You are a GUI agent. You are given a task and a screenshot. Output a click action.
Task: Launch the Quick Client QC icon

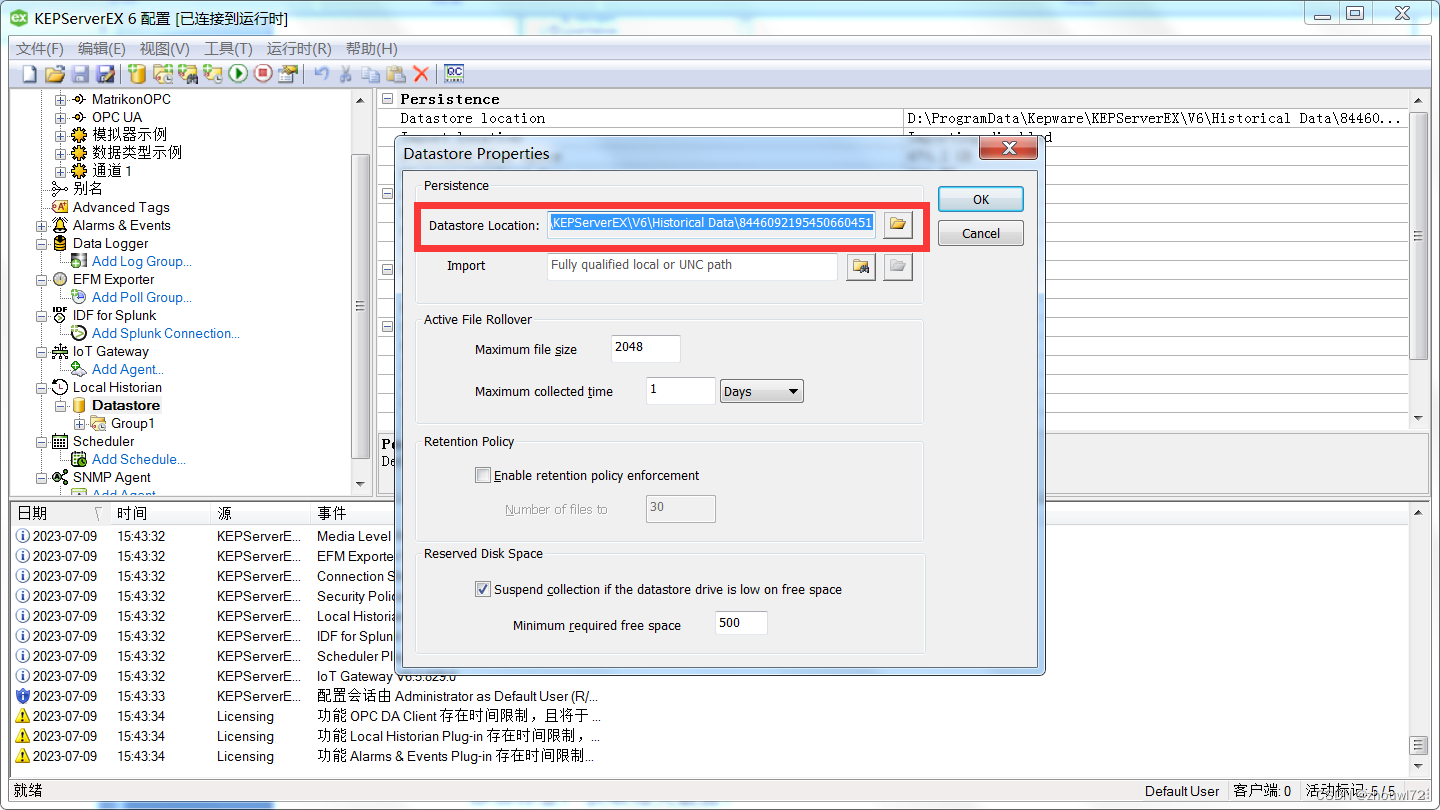click(454, 73)
